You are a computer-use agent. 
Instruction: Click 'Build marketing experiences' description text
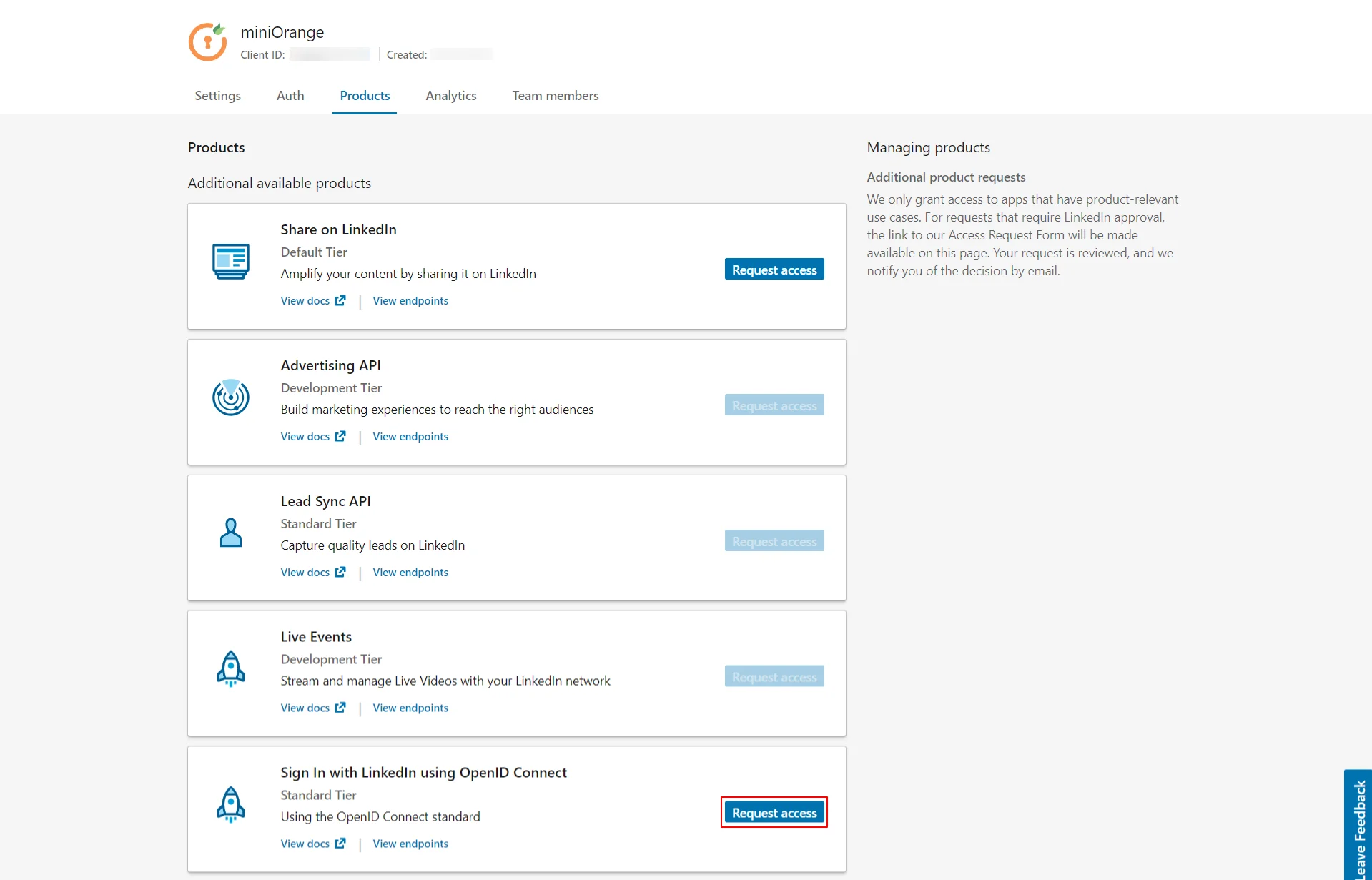pos(437,410)
